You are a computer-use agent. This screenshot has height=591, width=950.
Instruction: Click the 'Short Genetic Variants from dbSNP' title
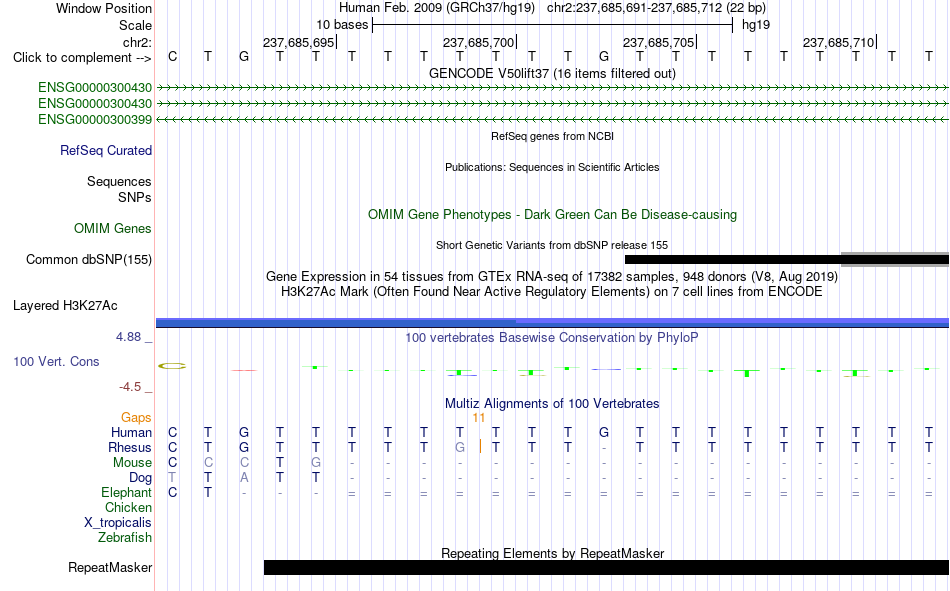click(552, 245)
